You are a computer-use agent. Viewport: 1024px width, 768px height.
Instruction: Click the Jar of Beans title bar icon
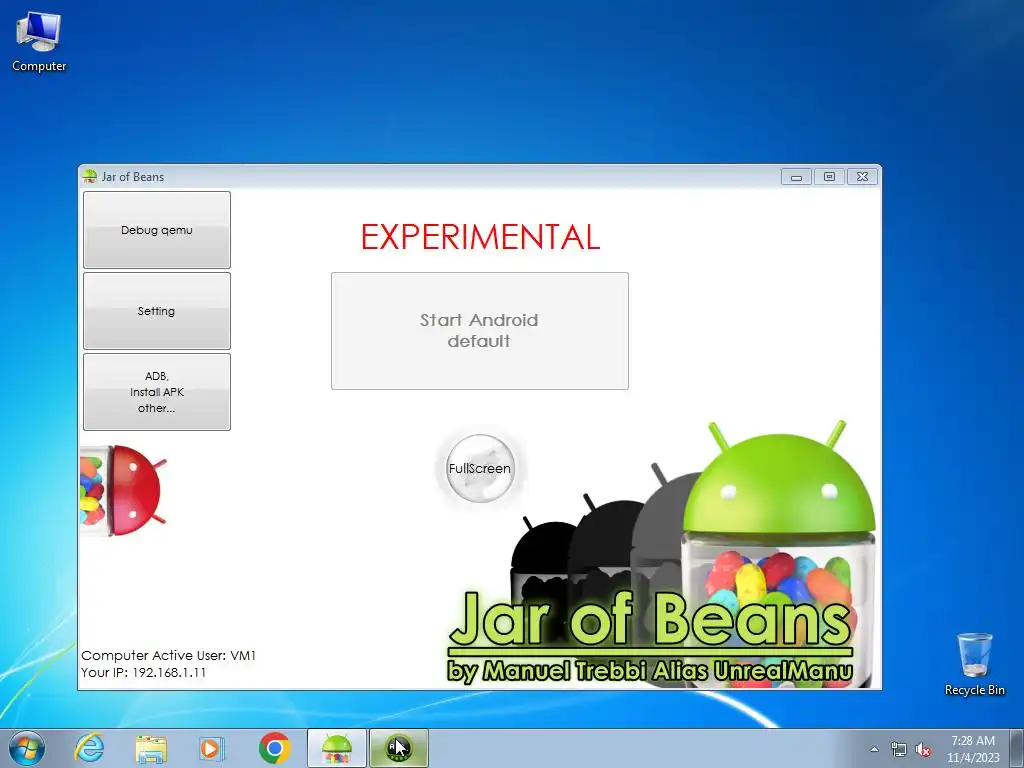coord(90,176)
